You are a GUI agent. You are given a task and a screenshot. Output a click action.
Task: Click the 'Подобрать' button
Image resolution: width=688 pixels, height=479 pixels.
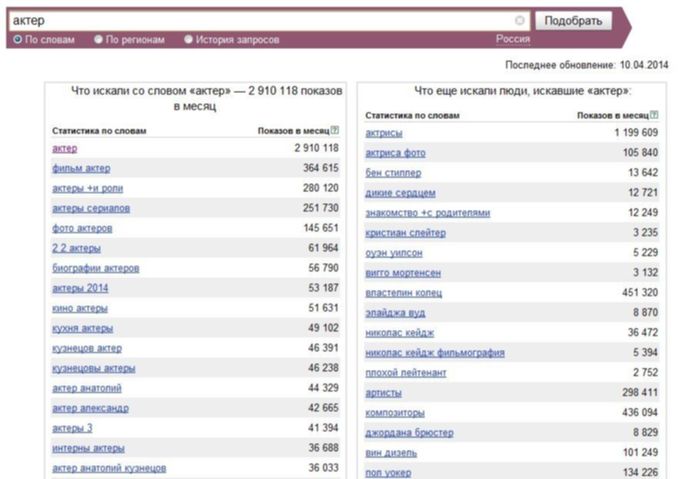click(573, 21)
